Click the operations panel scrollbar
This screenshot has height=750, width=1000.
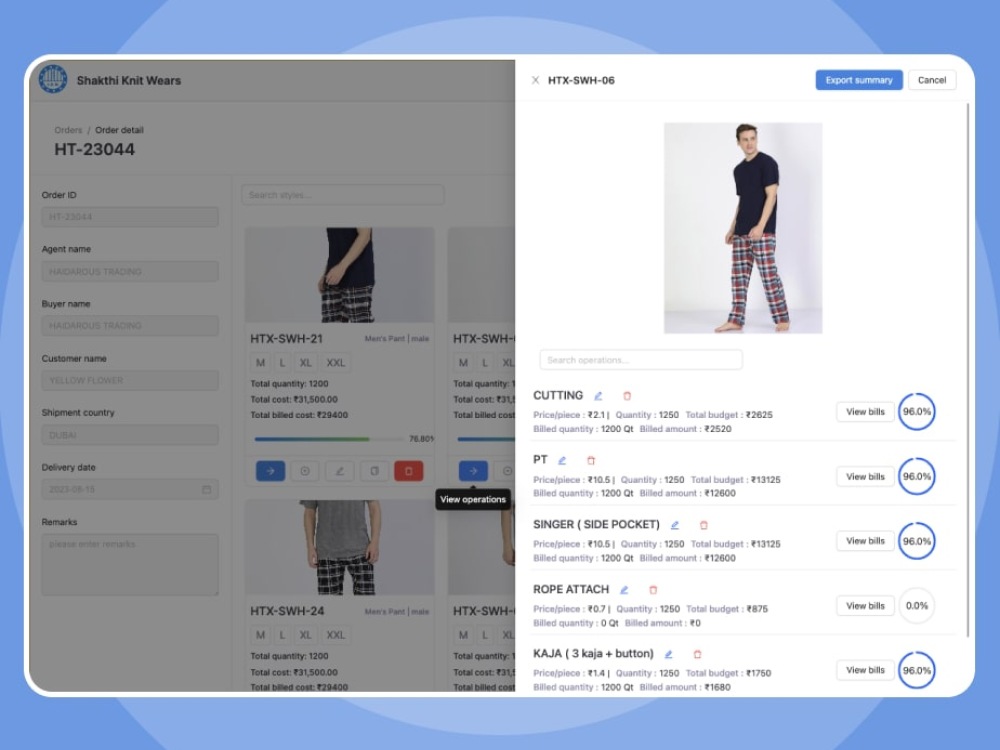coord(967,370)
